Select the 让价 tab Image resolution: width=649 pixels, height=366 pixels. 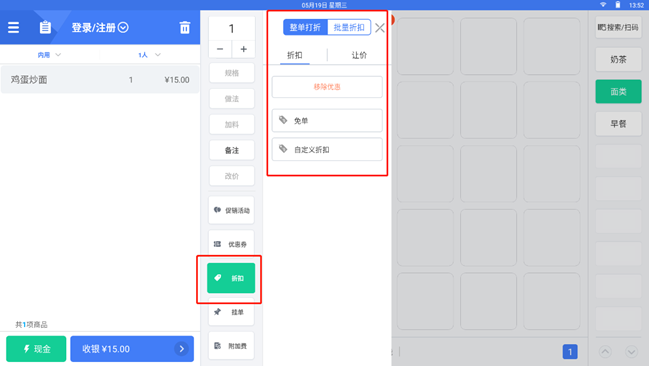coord(359,55)
